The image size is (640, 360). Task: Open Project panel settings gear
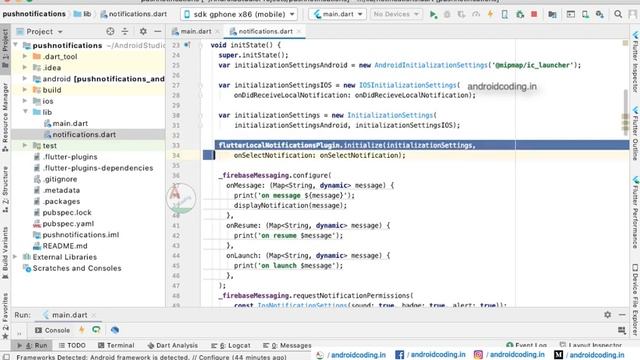pyautogui.click(x=143, y=31)
